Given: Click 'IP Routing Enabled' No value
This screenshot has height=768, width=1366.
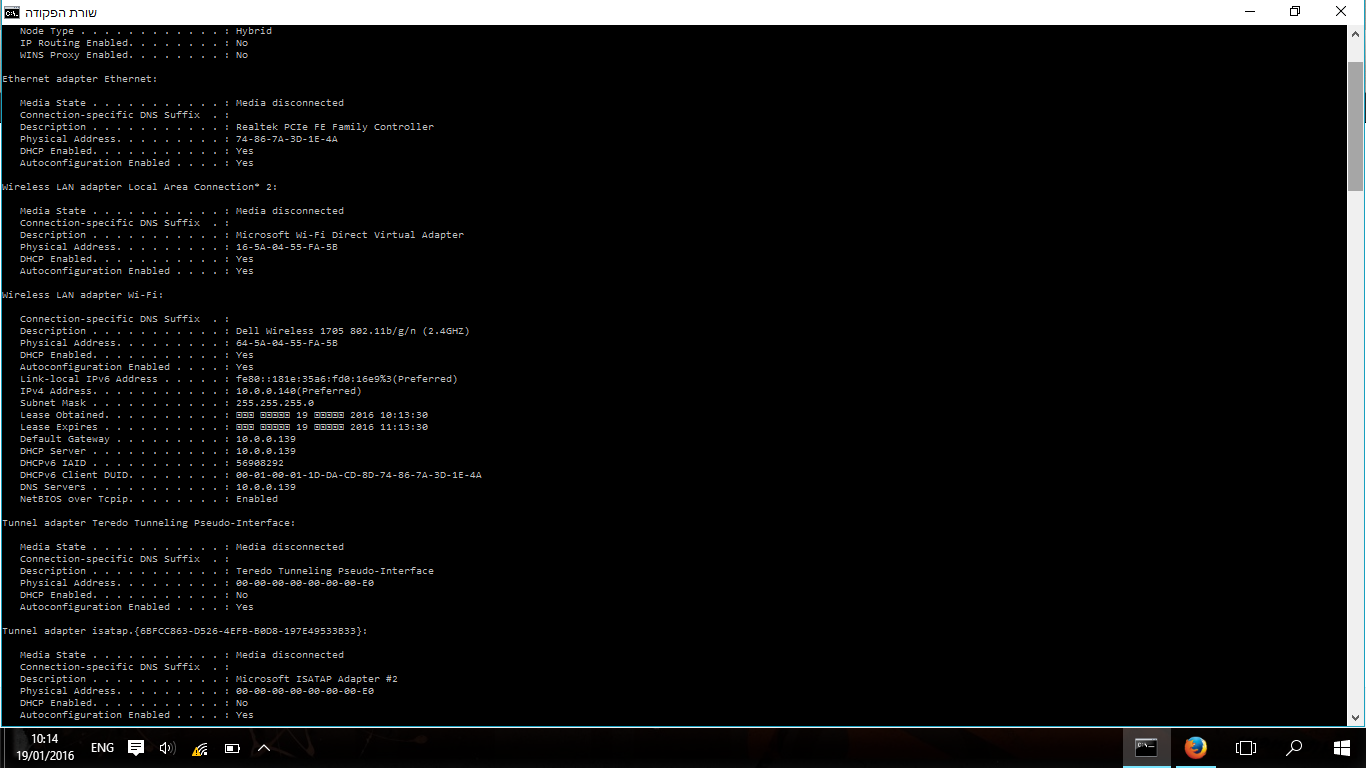Looking at the screenshot, I should click(242, 43).
